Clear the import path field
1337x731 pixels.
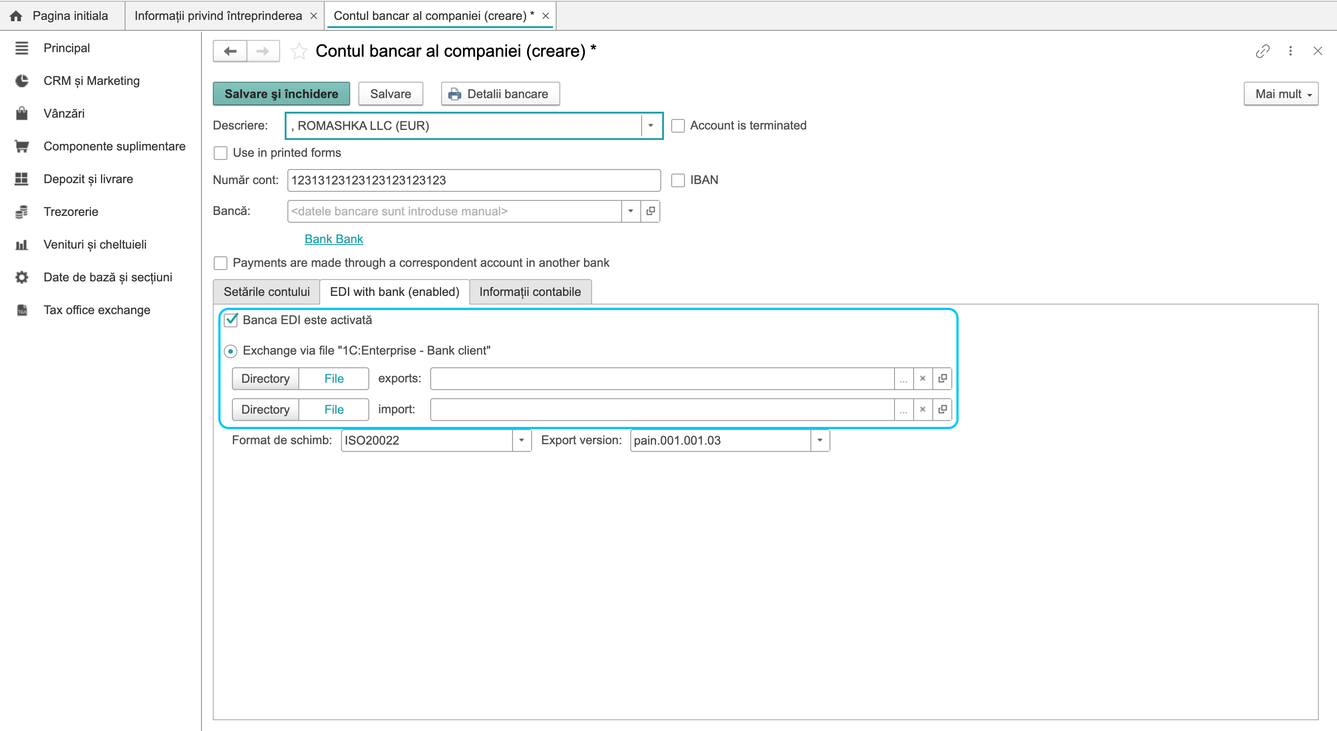pyautogui.click(x=923, y=410)
